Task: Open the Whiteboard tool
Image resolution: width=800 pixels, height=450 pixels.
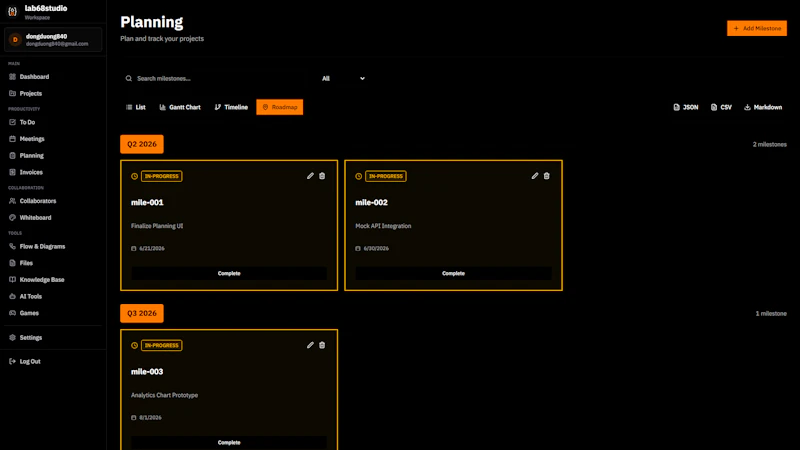Action: point(53,218)
